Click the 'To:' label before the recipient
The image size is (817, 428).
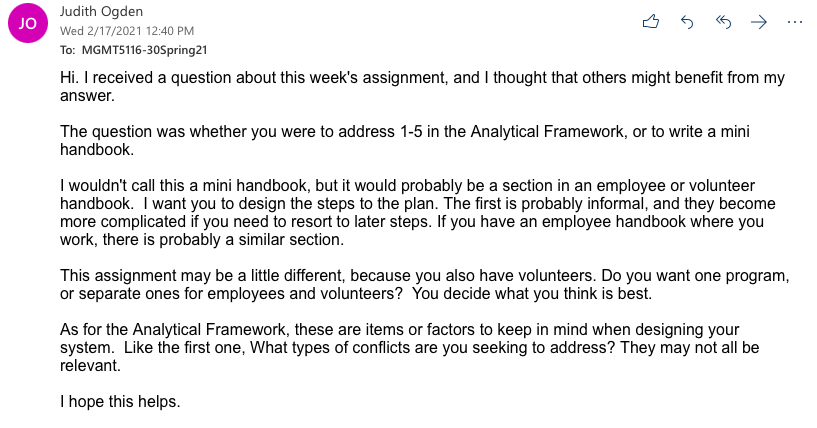pos(67,50)
